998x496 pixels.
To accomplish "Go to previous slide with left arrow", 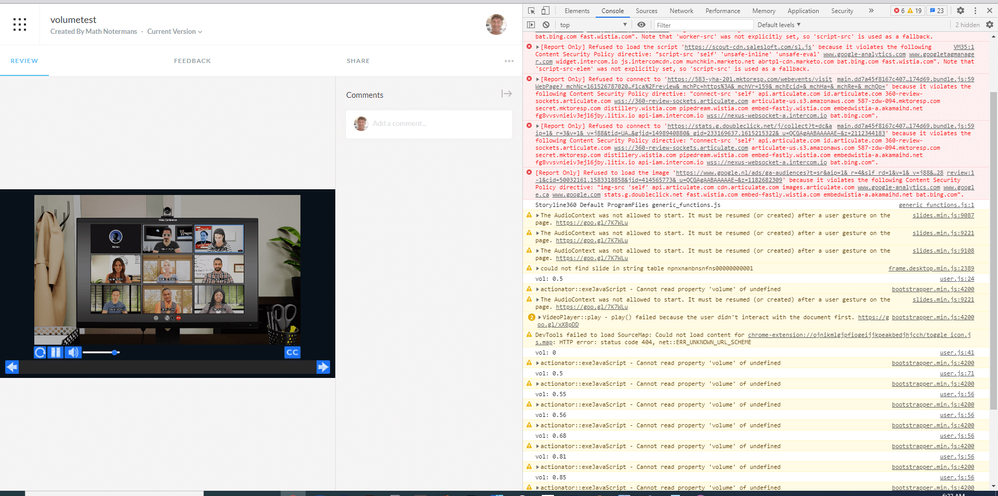I will click(11, 367).
